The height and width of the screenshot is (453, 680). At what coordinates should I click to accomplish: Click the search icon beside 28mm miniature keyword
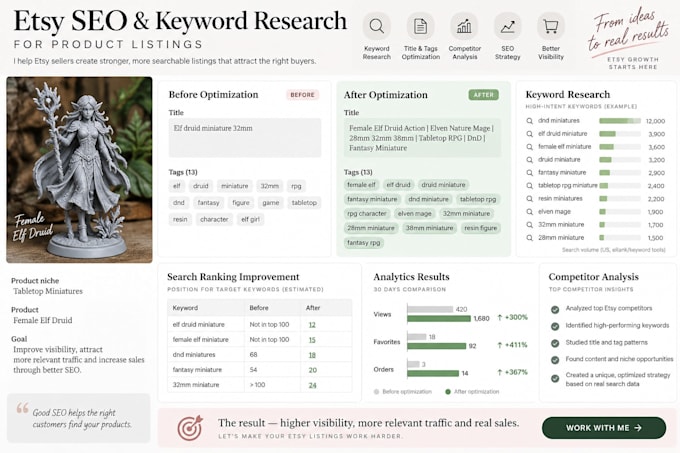pyautogui.click(x=530, y=238)
